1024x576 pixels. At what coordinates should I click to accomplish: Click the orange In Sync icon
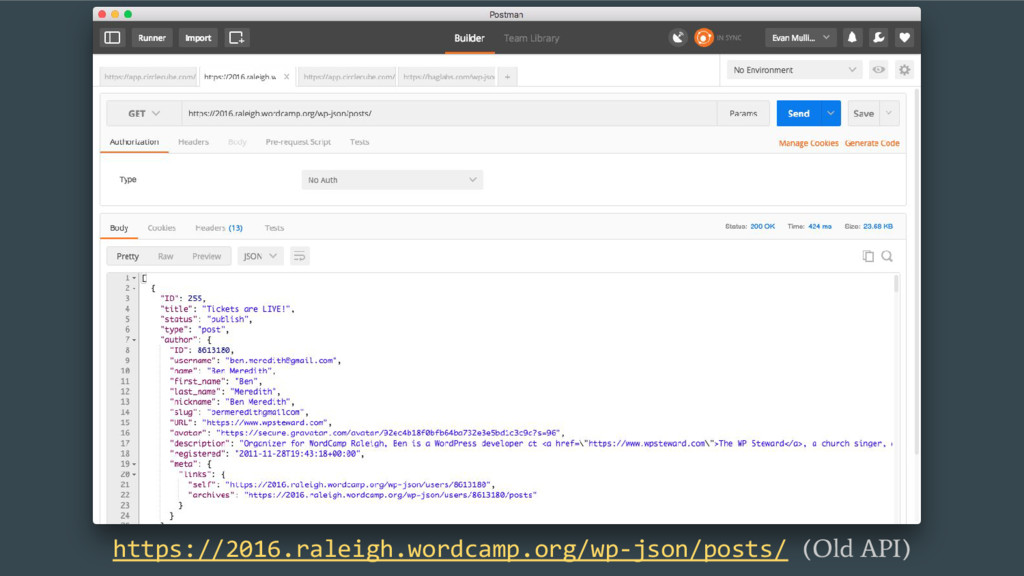(x=703, y=38)
